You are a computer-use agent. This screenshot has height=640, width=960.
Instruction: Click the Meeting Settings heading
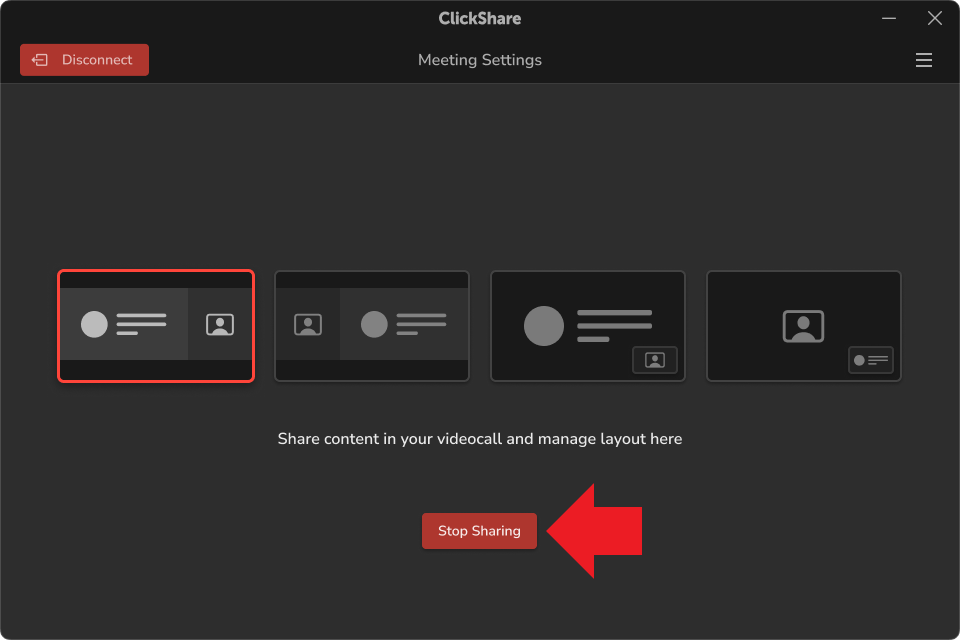pos(480,60)
